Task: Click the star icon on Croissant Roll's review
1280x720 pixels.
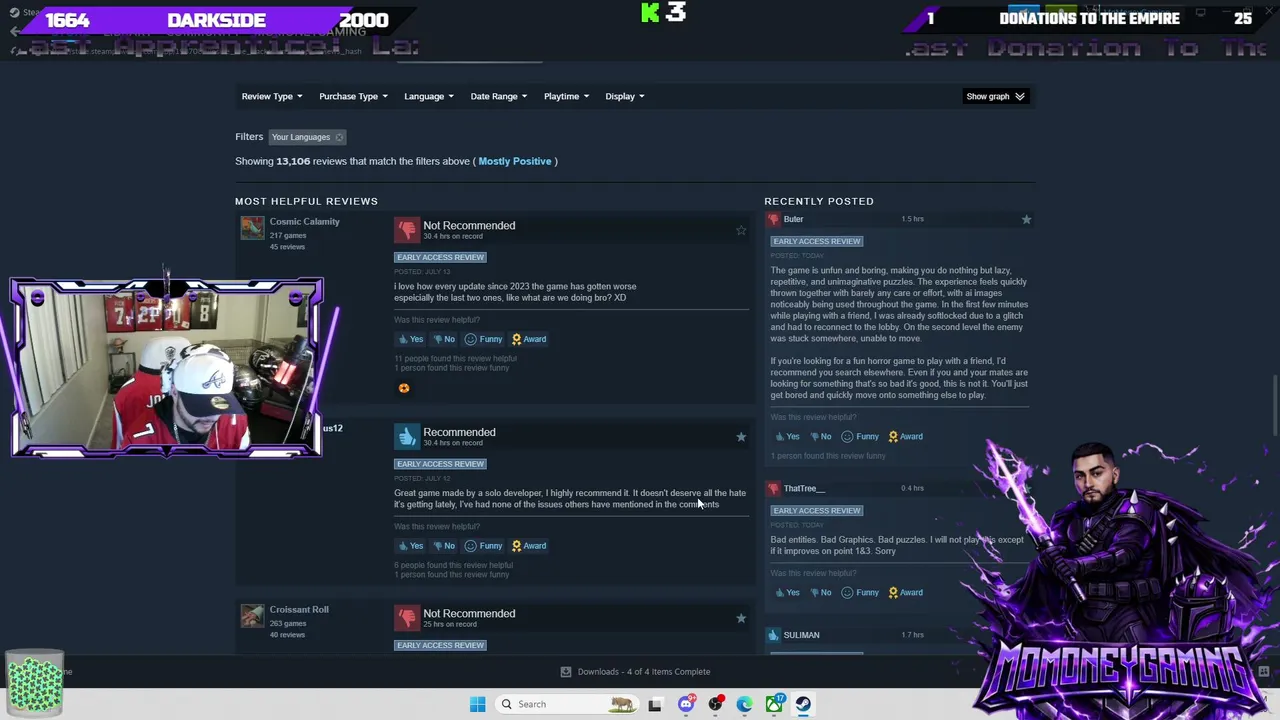Action: pyautogui.click(x=741, y=618)
